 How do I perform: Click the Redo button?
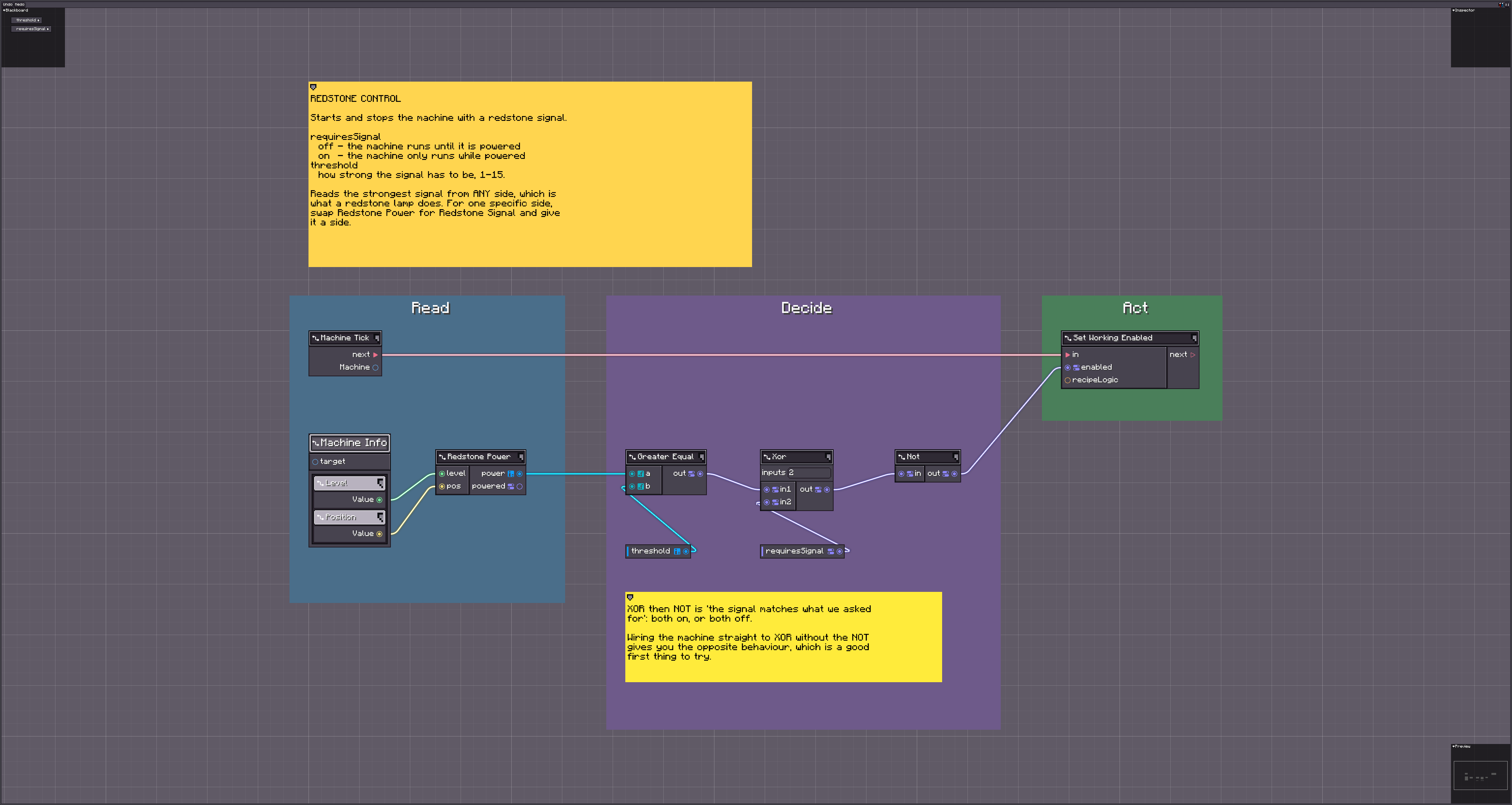19,4
